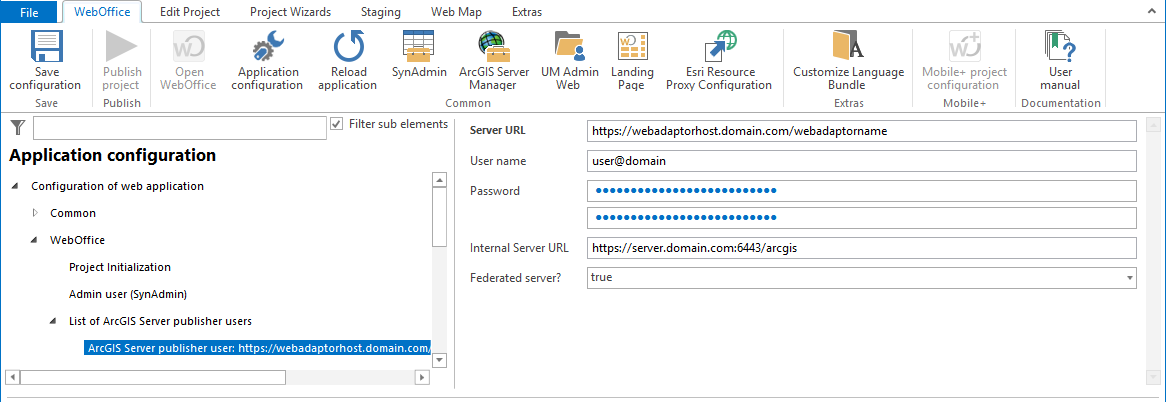The image size is (1166, 402).
Task: Open the Extras ribbon tab
Action: pos(526,12)
